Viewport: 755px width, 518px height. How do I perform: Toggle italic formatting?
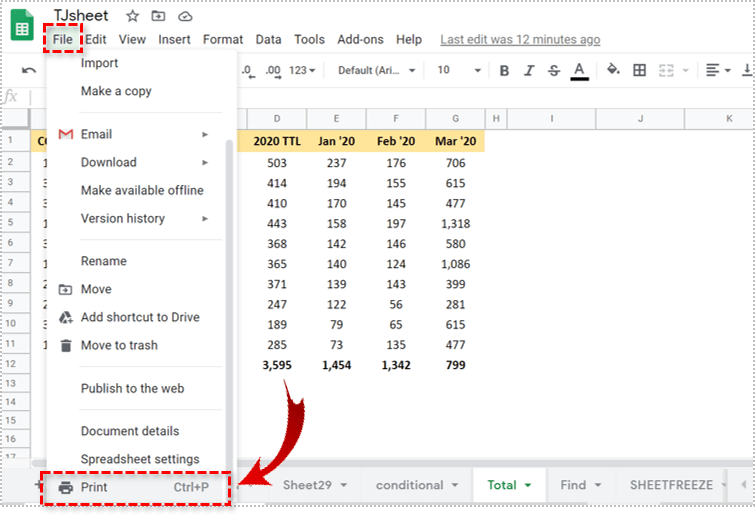(529, 70)
